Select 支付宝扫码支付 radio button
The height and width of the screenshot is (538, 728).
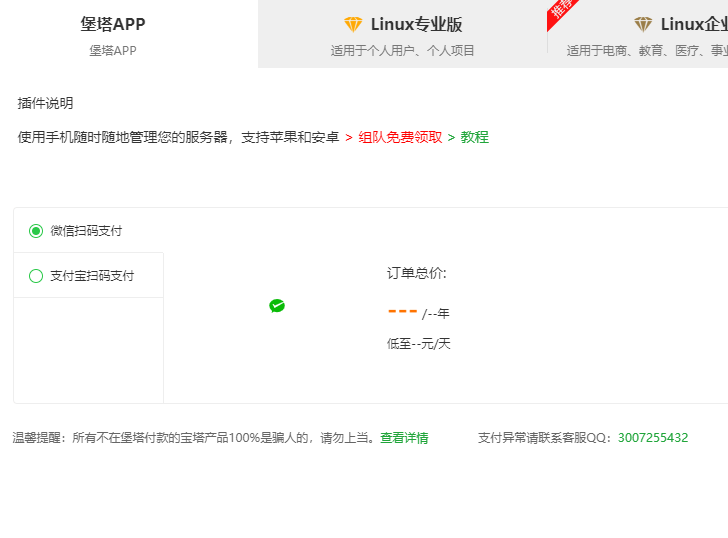pyautogui.click(x=36, y=276)
